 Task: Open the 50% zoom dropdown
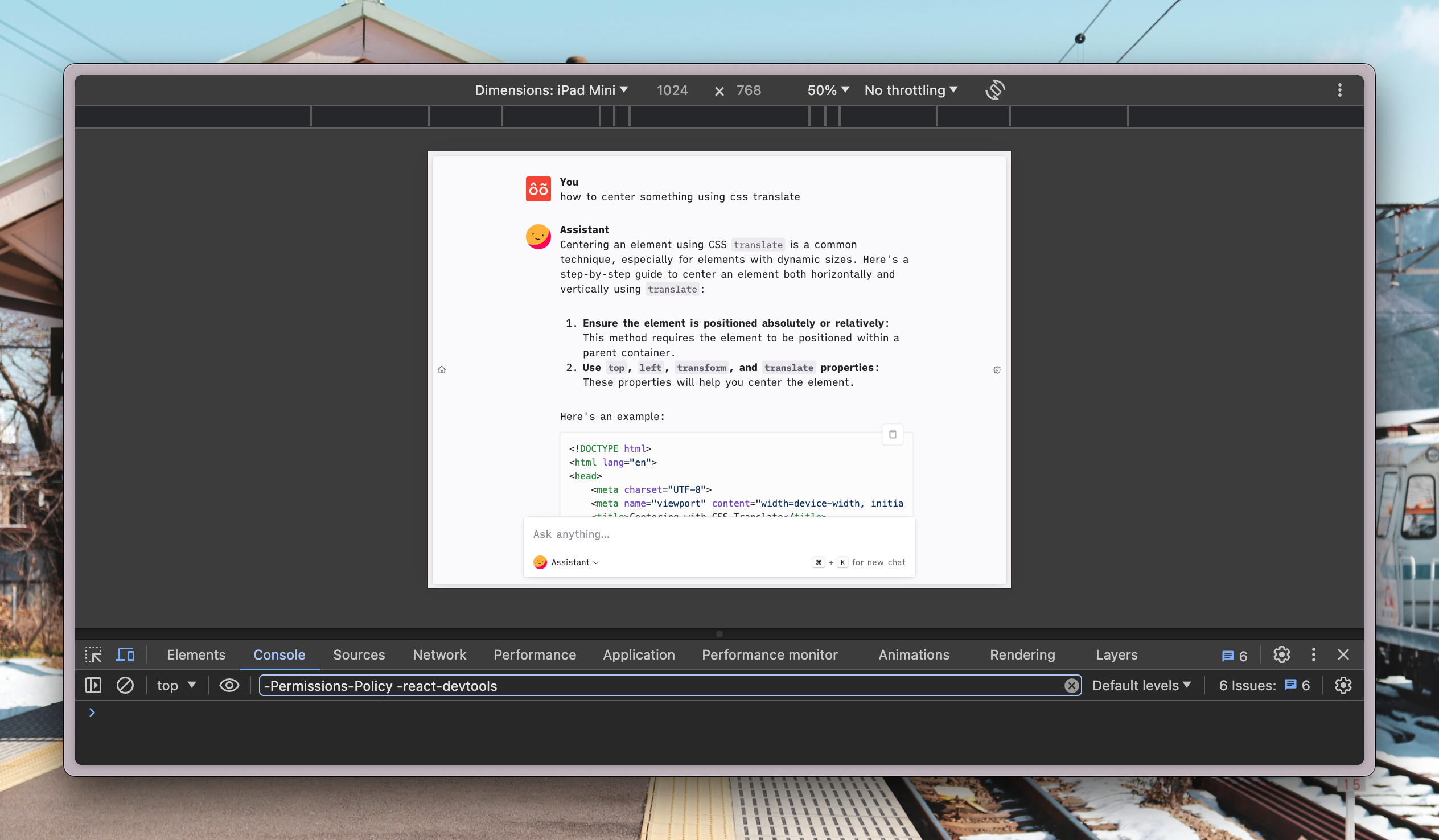point(828,90)
